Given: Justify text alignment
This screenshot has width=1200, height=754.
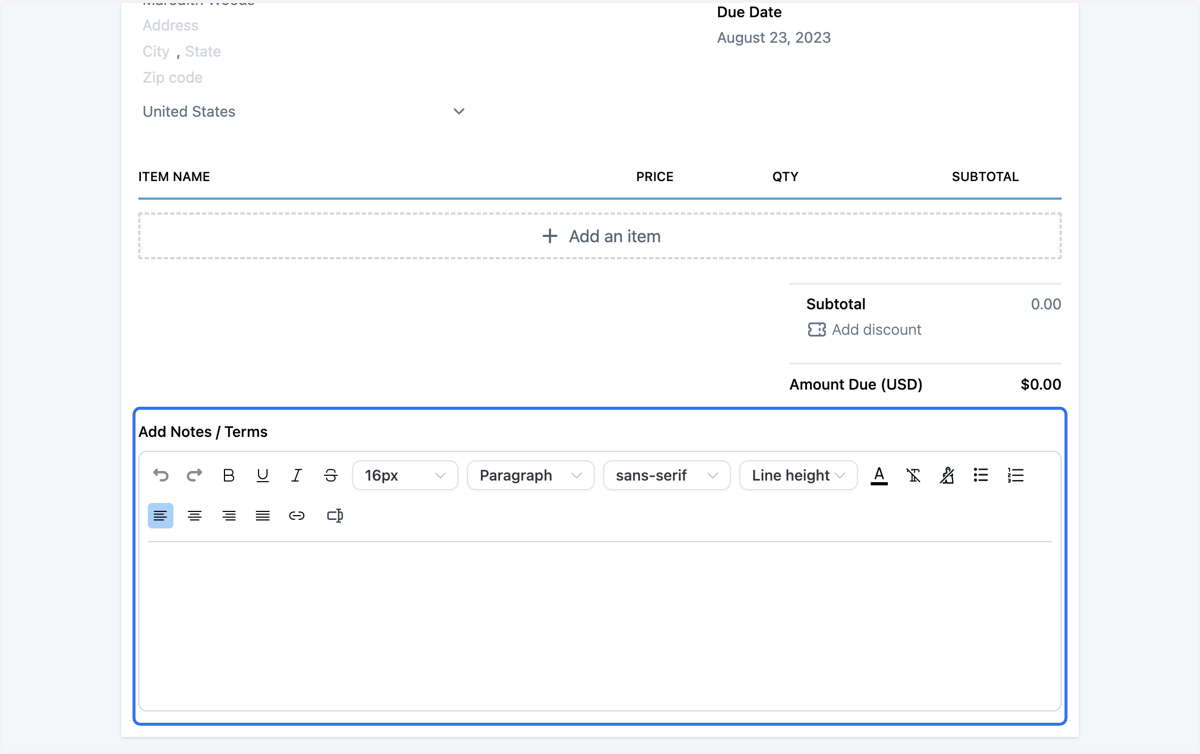Looking at the screenshot, I should 263,515.
